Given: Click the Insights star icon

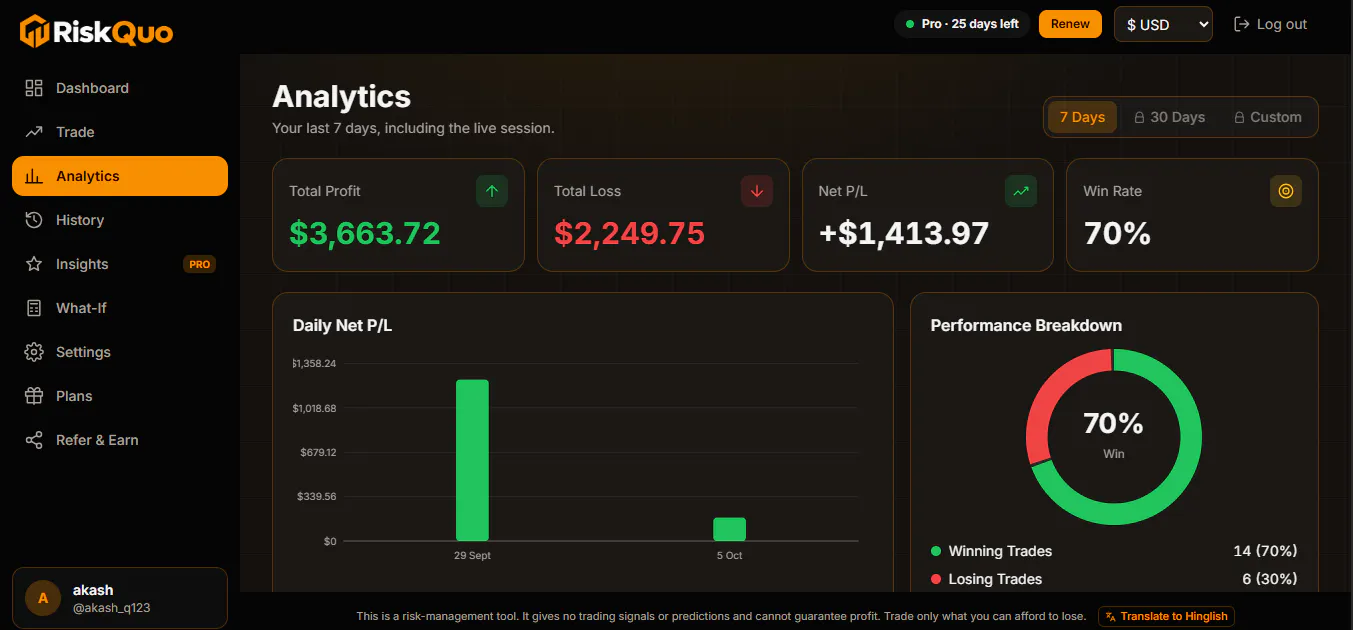Looking at the screenshot, I should point(34,264).
